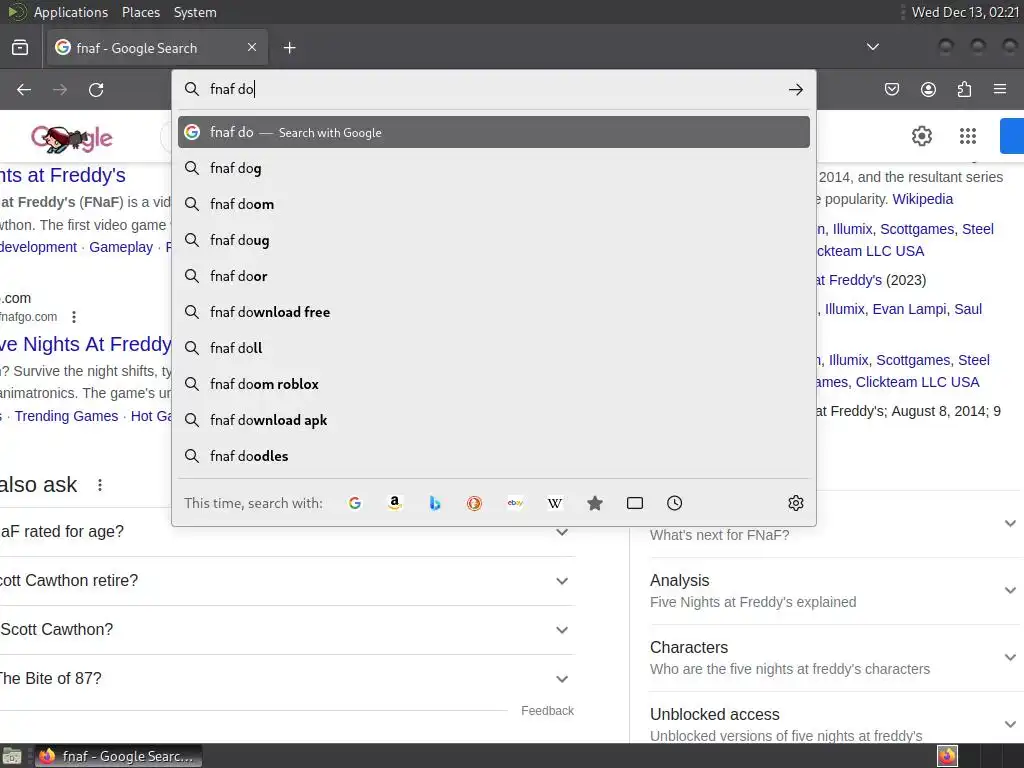Click the fnaf Firefox taskbar button

coord(118,756)
